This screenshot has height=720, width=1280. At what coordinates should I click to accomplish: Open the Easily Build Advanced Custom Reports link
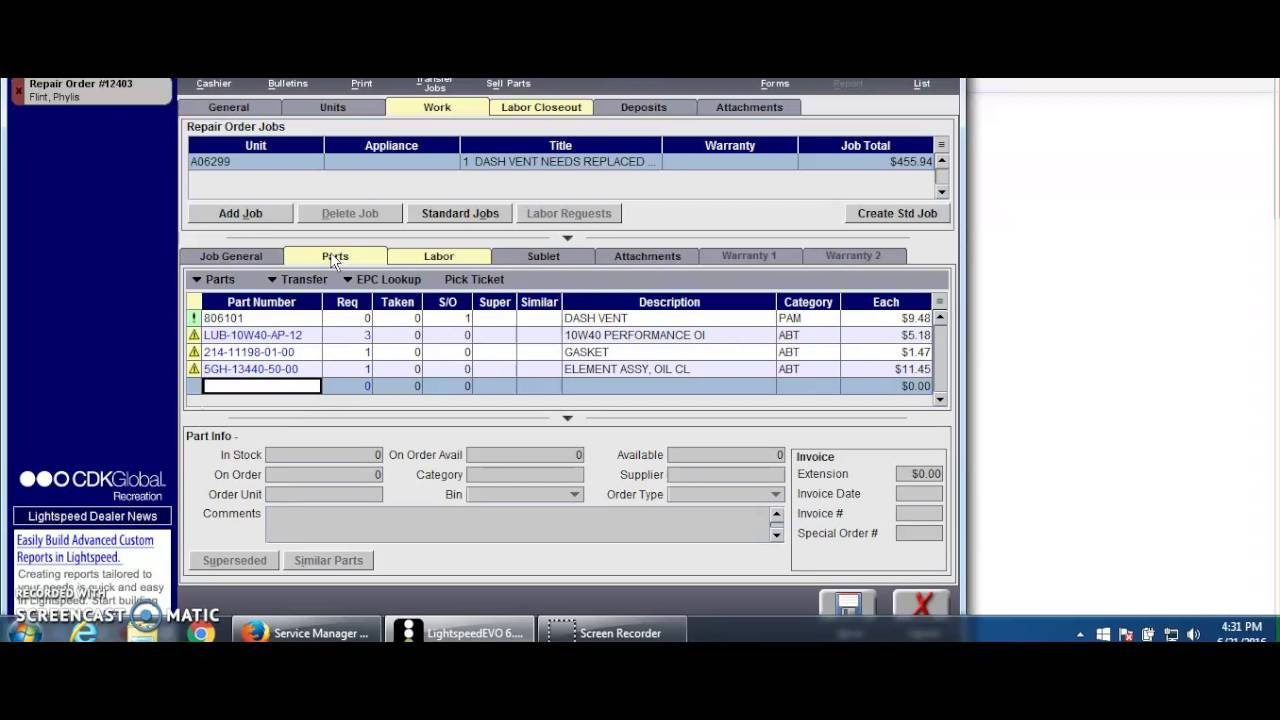pos(85,549)
